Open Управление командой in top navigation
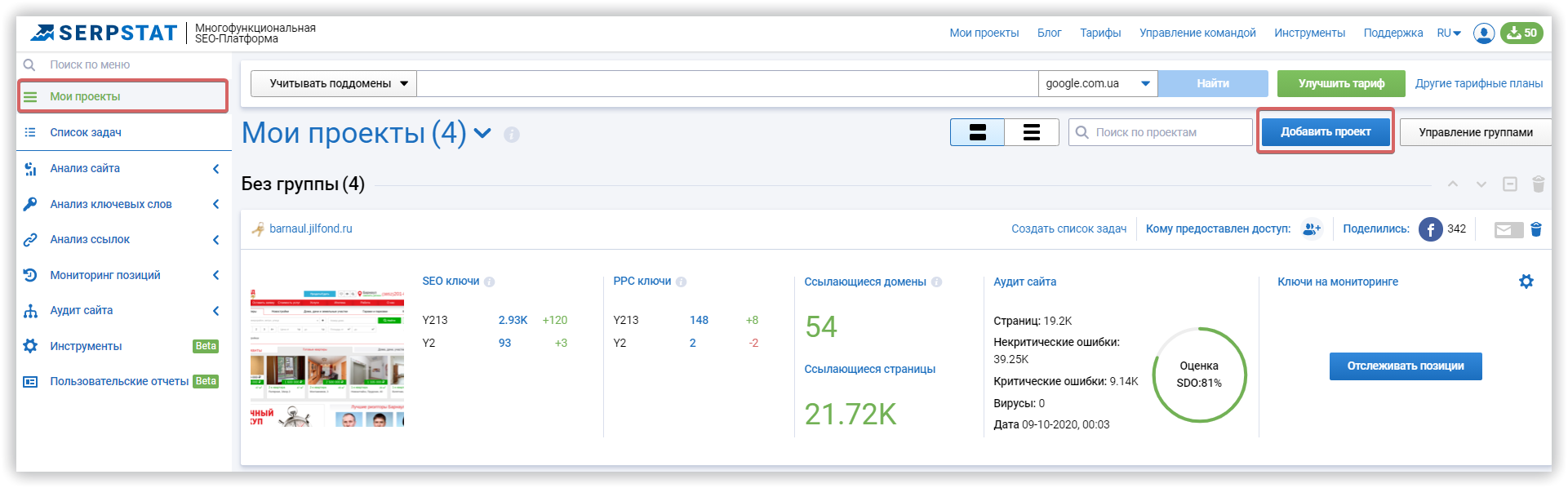1568x488 pixels. pyautogui.click(x=1197, y=33)
